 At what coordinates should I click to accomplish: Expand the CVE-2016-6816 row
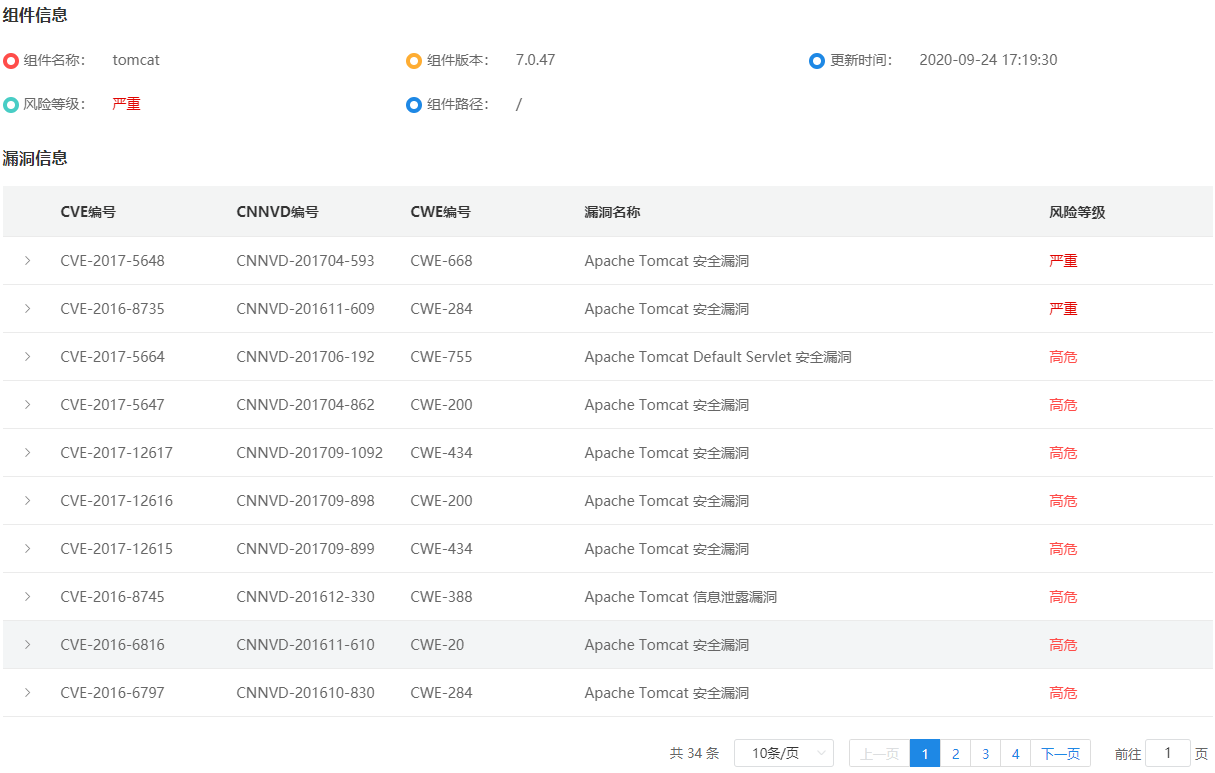click(27, 645)
